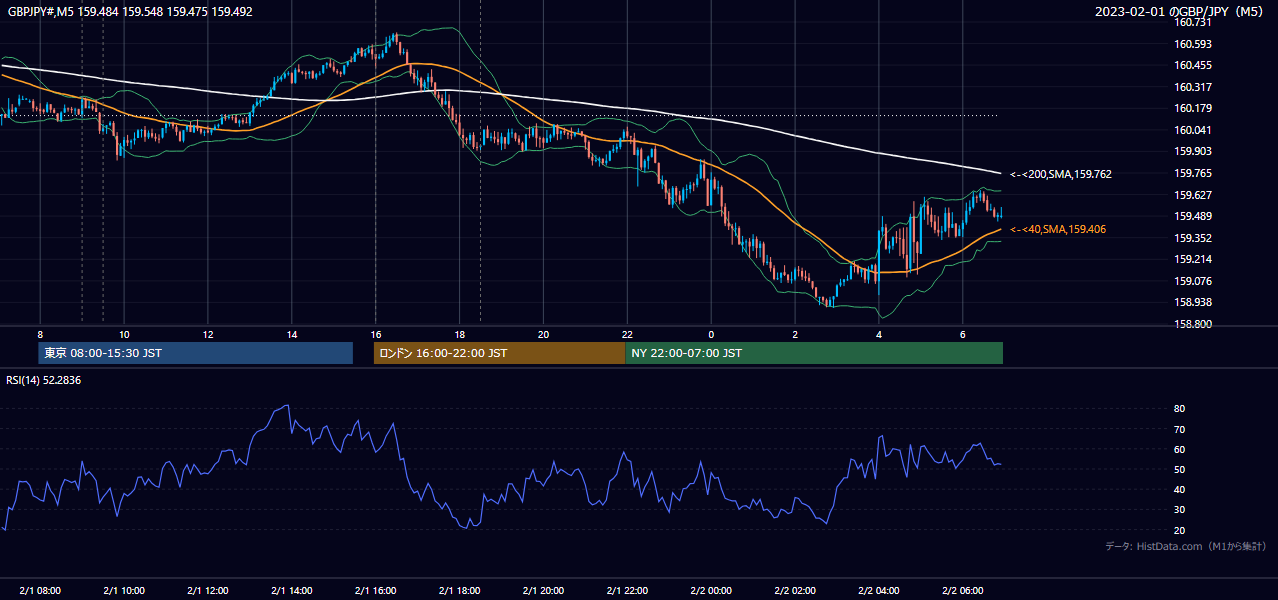Click price scale value 159.627
Screen dimensions: 1278x600
[1193, 195]
